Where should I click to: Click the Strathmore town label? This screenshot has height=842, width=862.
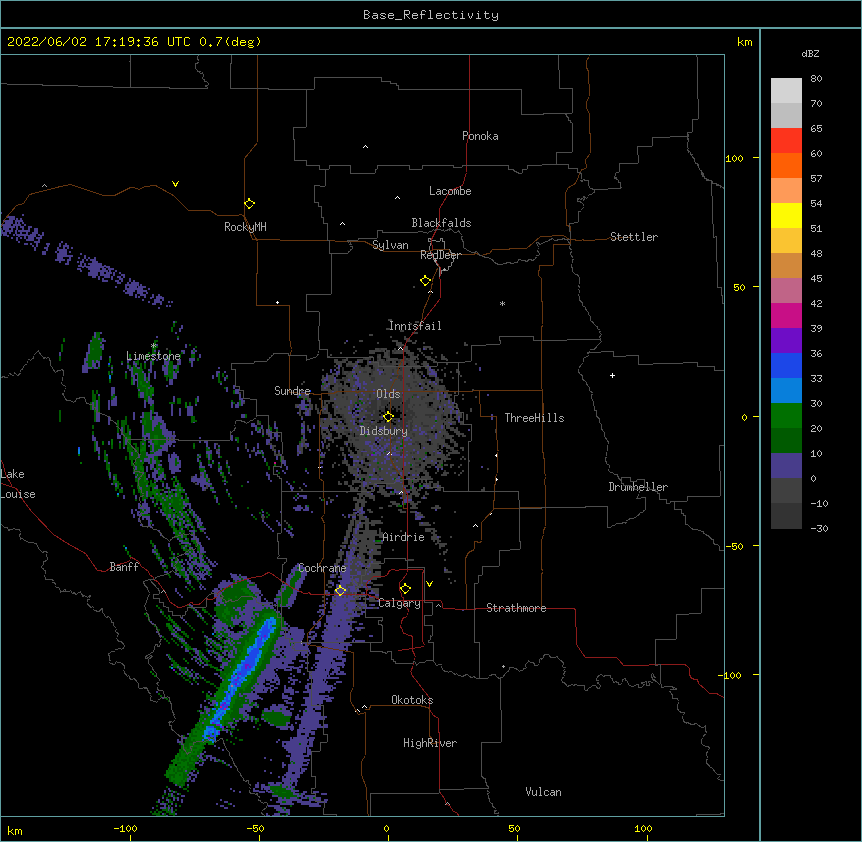tap(516, 608)
